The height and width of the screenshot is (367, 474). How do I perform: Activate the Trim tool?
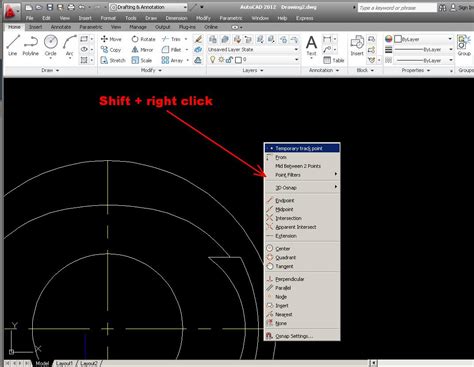171,39
